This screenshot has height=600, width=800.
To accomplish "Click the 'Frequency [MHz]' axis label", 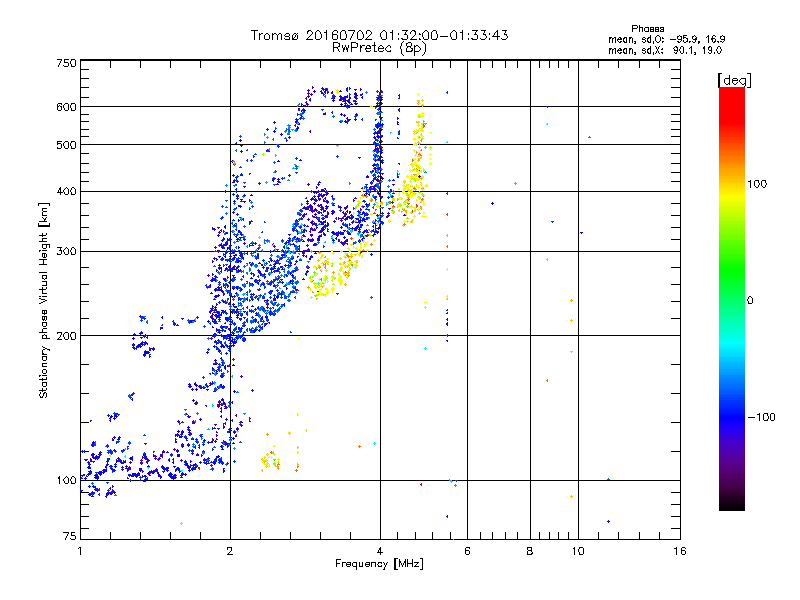I will (x=379, y=564).
